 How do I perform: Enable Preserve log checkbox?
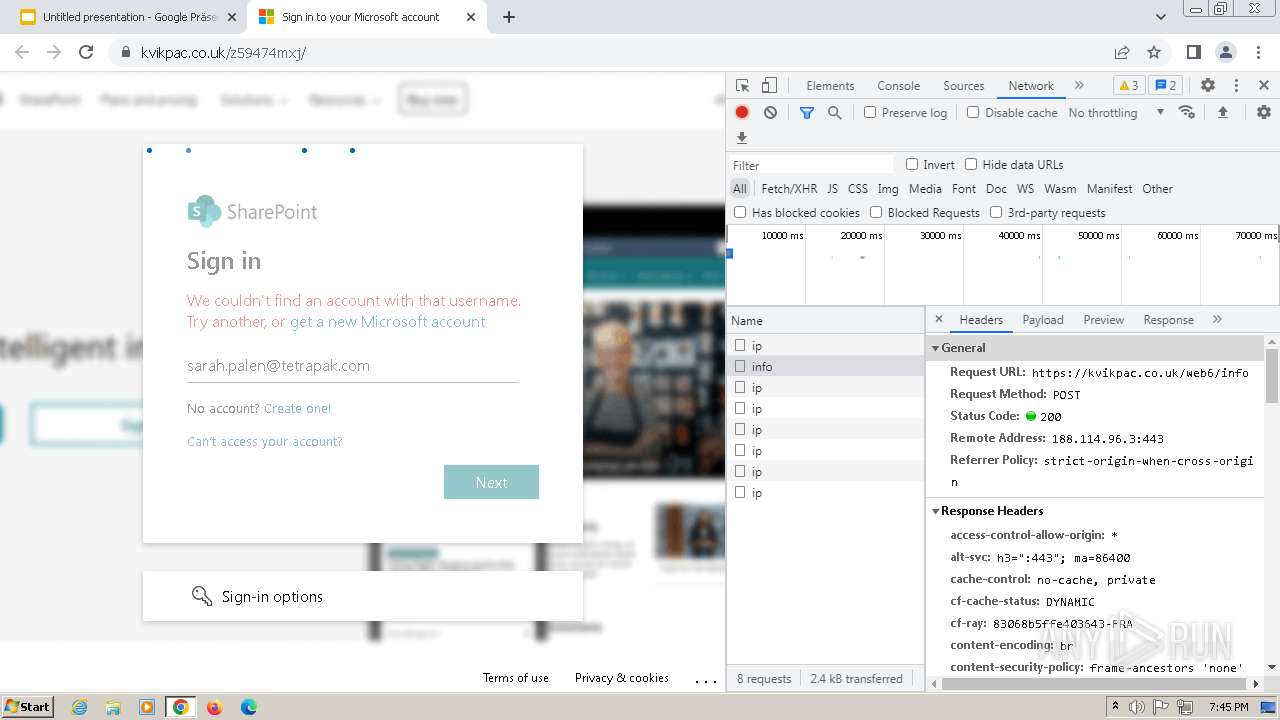click(870, 112)
